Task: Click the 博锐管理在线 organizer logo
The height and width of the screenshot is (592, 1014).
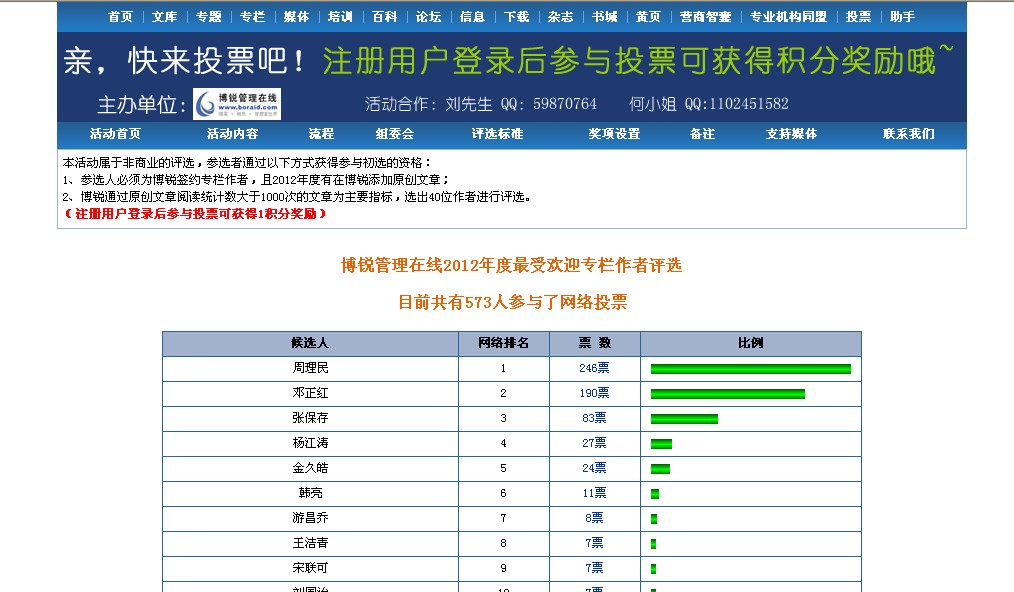Action: [237, 104]
